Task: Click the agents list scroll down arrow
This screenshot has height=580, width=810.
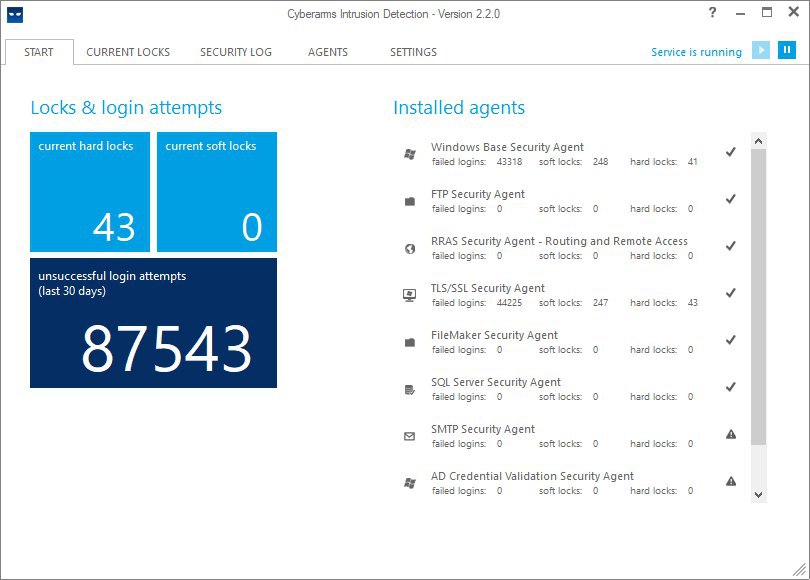Action: tap(758, 494)
